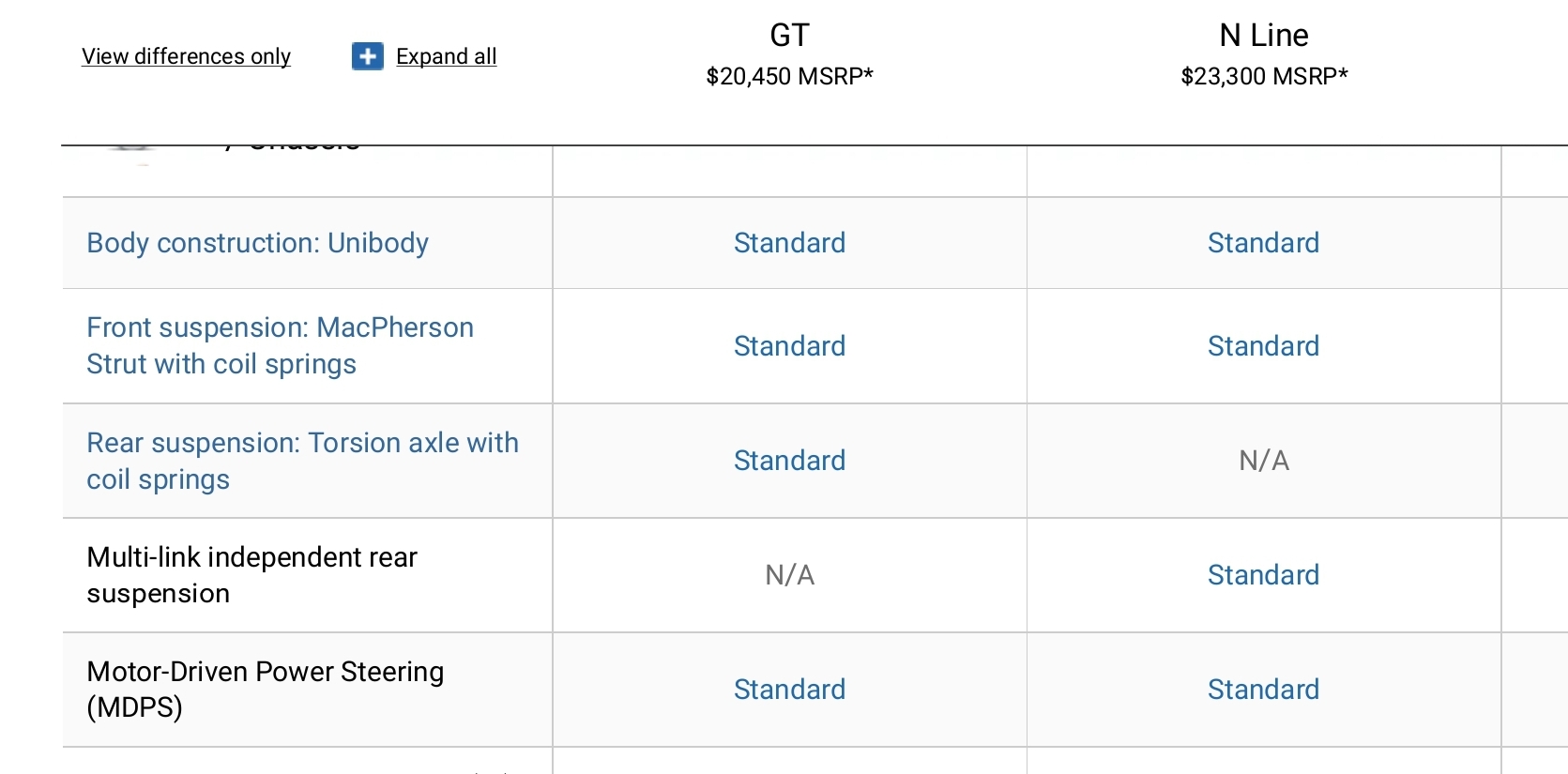Select the GT trim column header

(789, 36)
